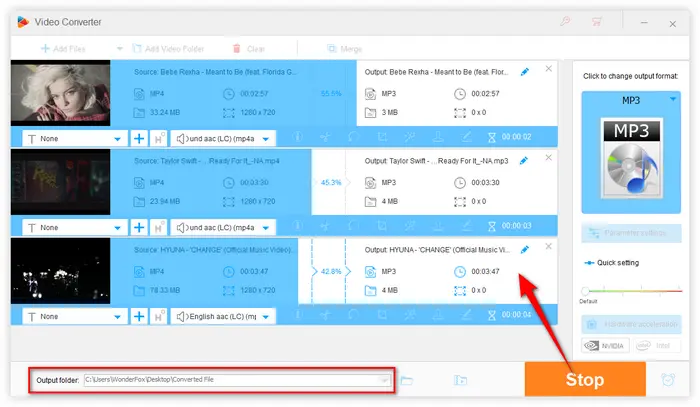Edit HYUNA output name pencil icon
The height and width of the screenshot is (407, 700).
525,249
